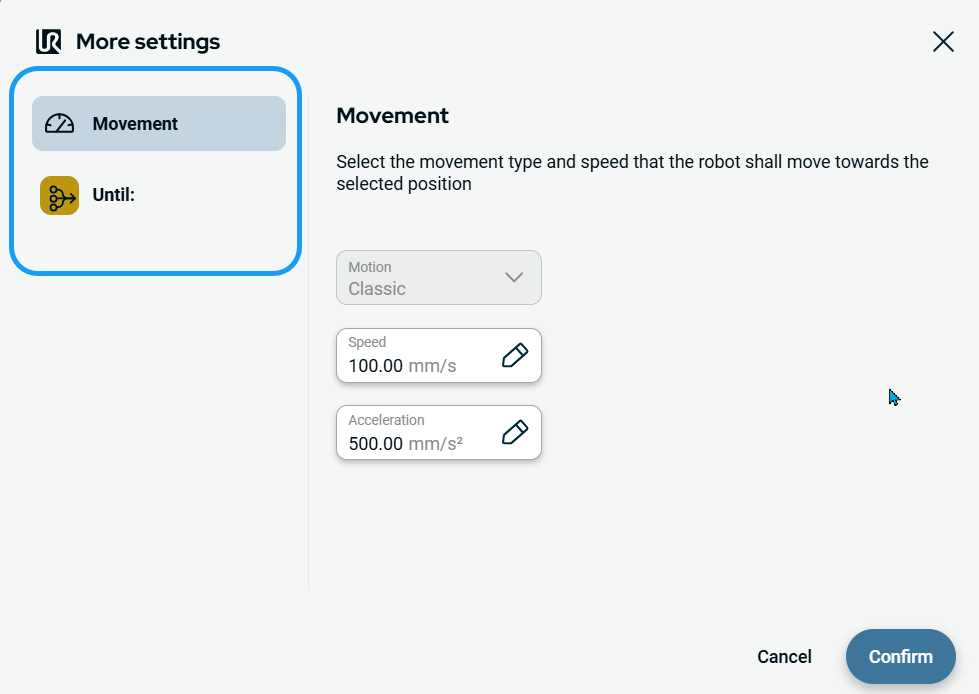Click the Speed field label
The image size is (979, 694).
[x=367, y=342]
